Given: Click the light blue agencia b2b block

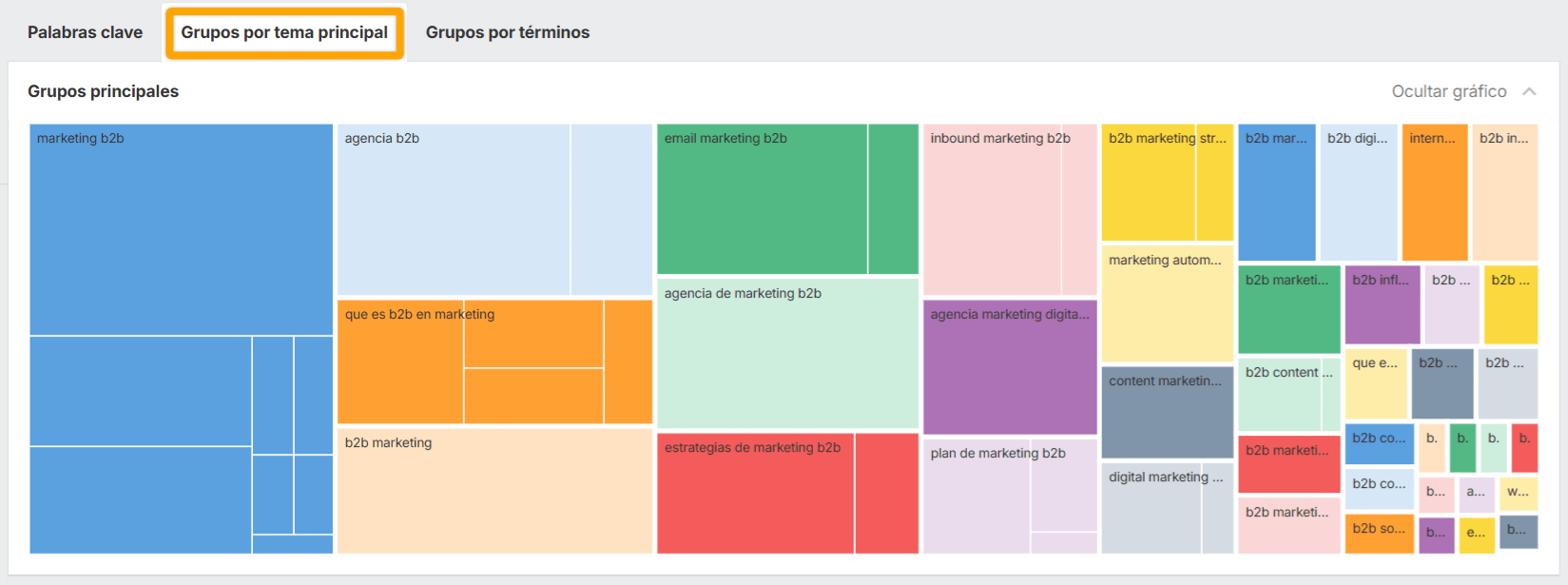Looking at the screenshot, I should click(x=454, y=209).
